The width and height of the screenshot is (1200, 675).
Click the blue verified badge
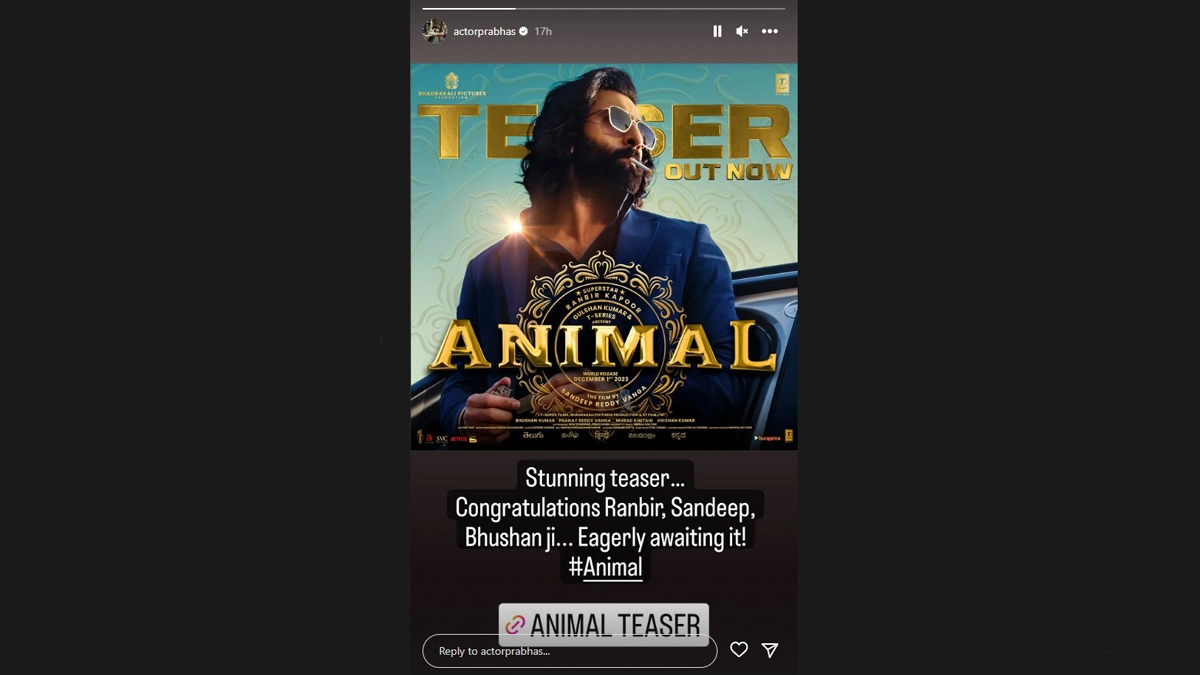click(x=524, y=31)
